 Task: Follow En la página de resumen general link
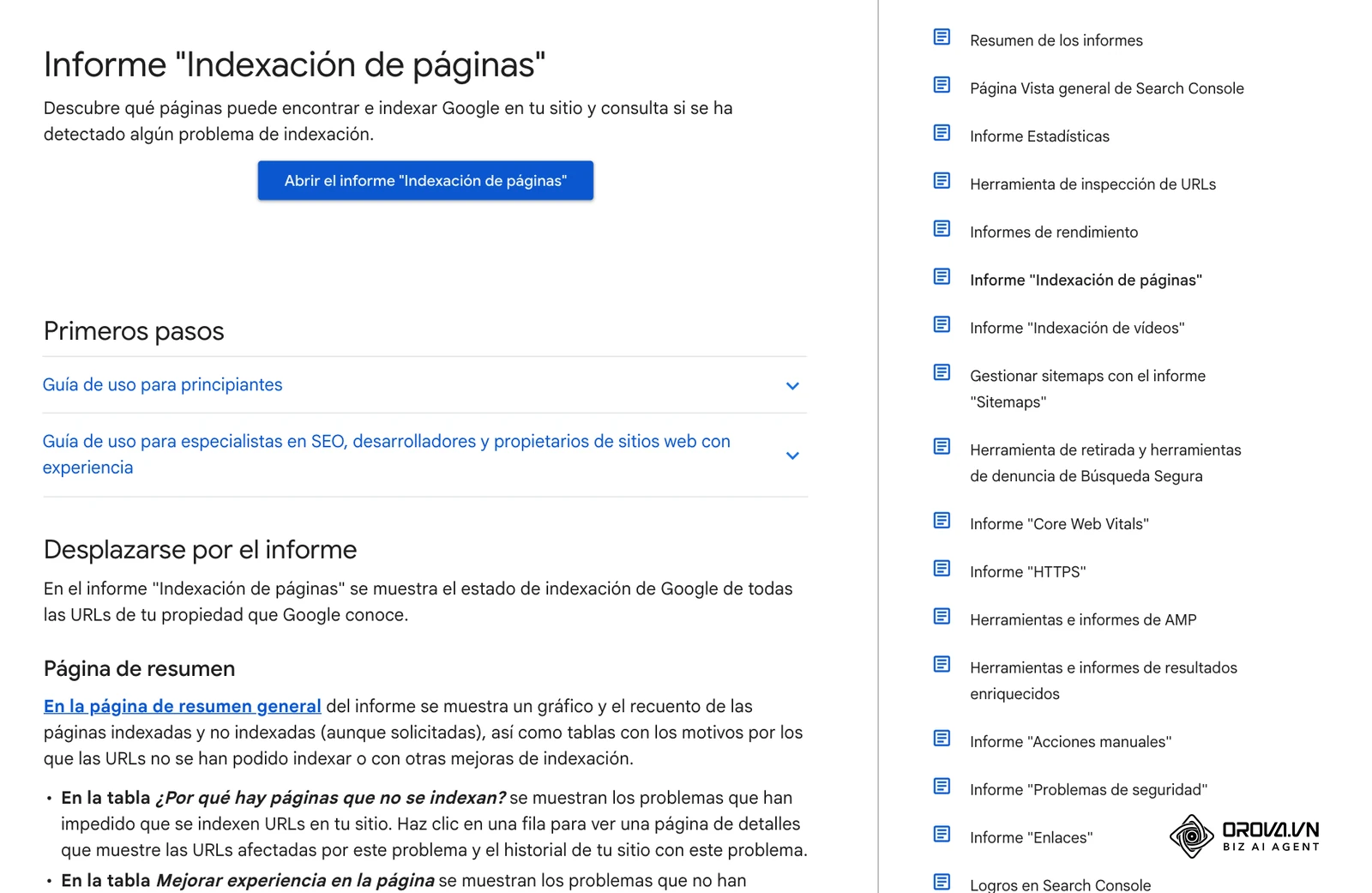tap(183, 707)
